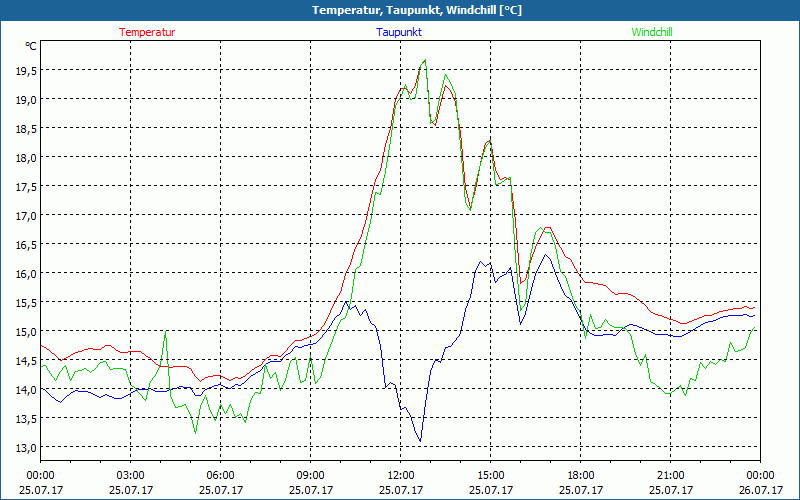Select the green 'Windchill' legend label
This screenshot has height=500, width=800.
tap(652, 32)
